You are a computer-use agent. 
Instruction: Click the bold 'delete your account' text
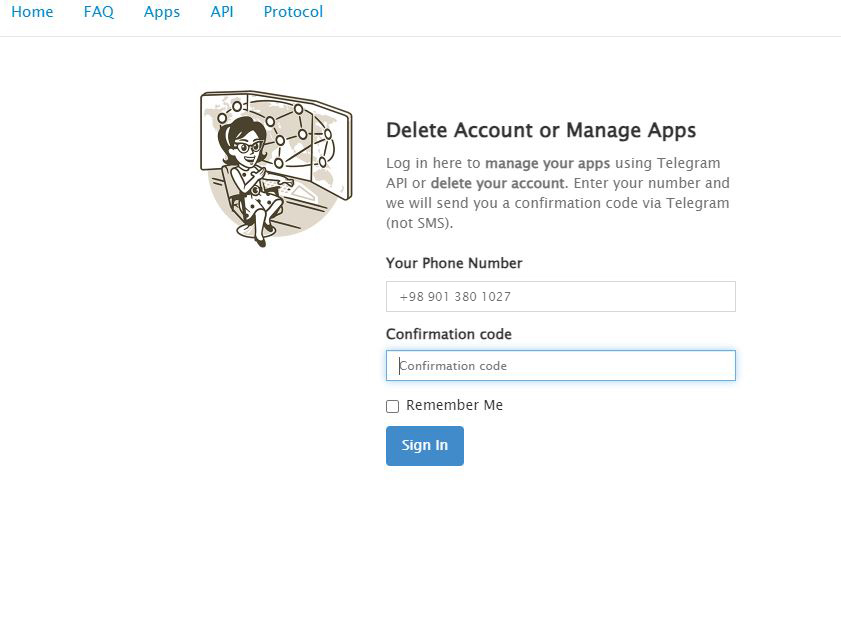tap(498, 183)
